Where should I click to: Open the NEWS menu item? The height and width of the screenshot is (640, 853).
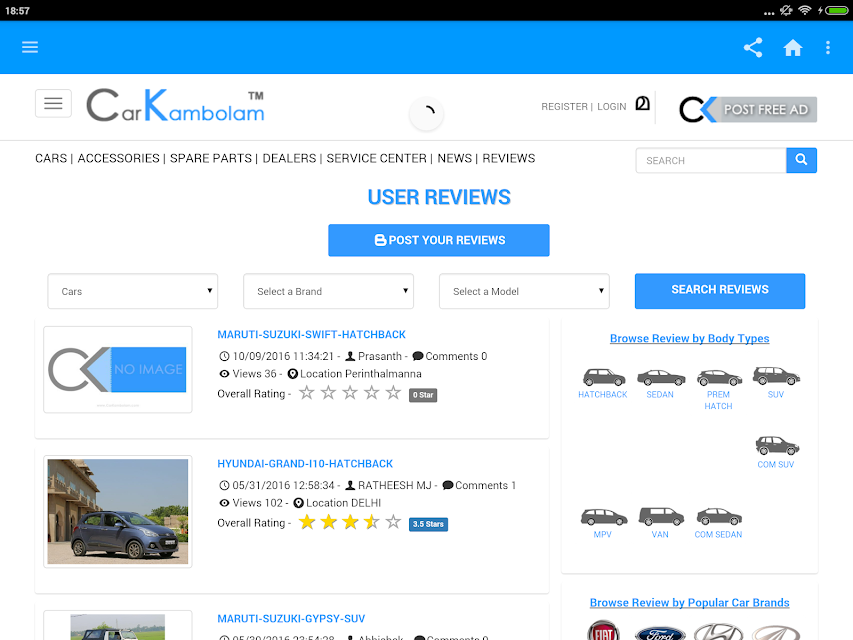click(455, 158)
